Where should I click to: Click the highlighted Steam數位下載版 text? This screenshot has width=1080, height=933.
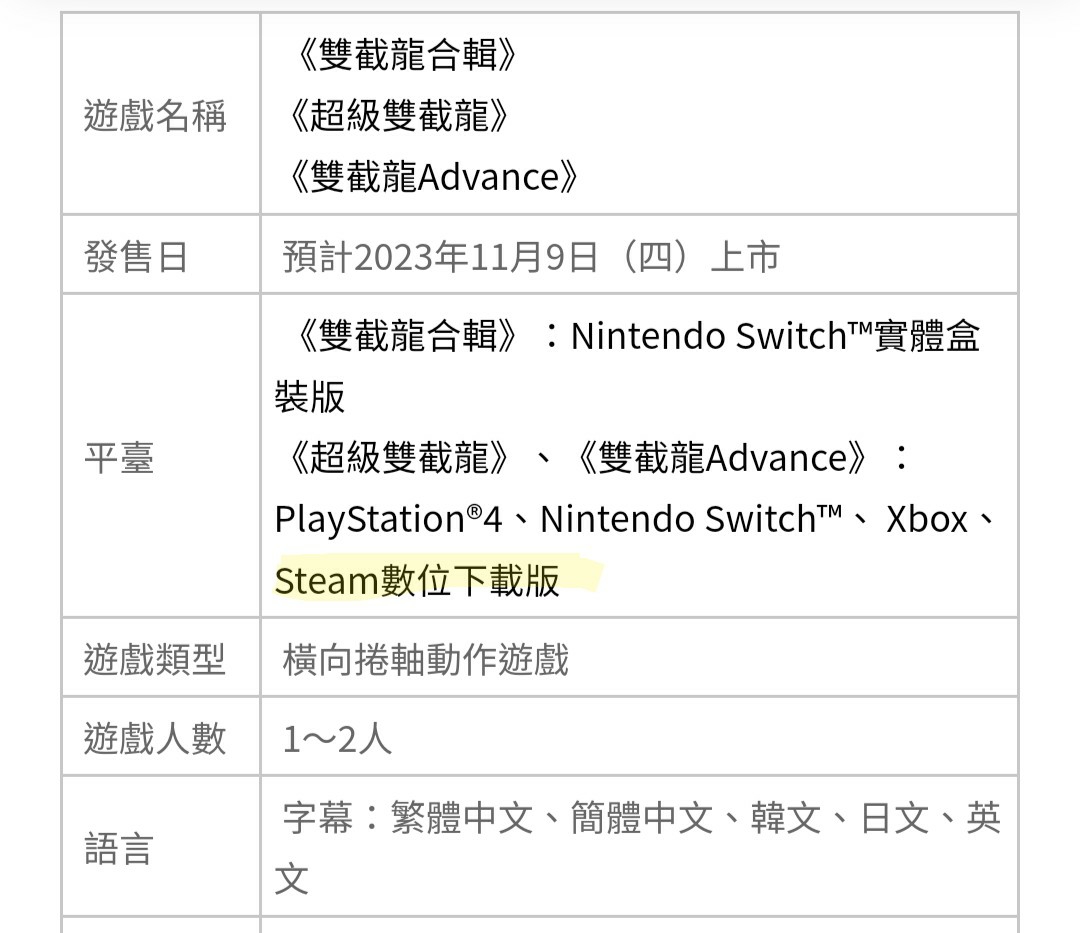point(417,581)
